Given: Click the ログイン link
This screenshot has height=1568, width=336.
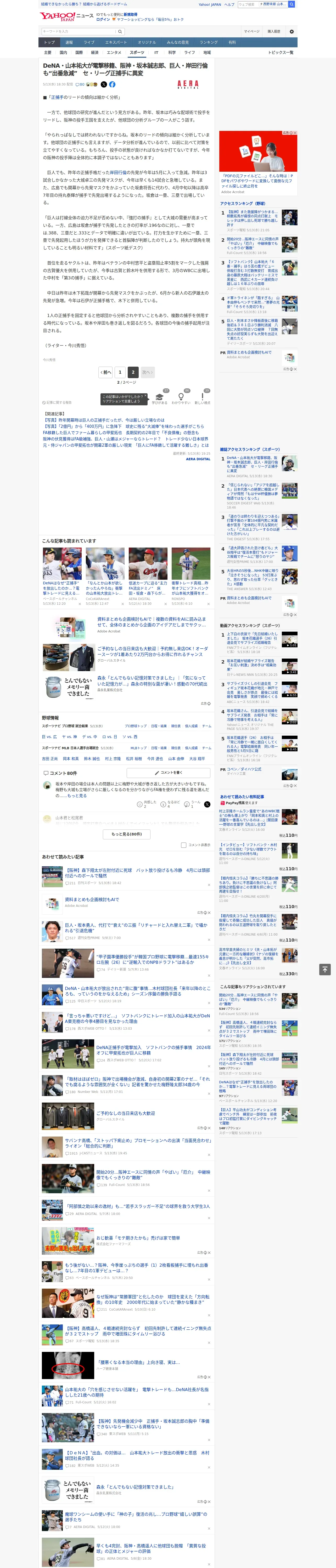Looking at the screenshot, I should click(103, 20).
